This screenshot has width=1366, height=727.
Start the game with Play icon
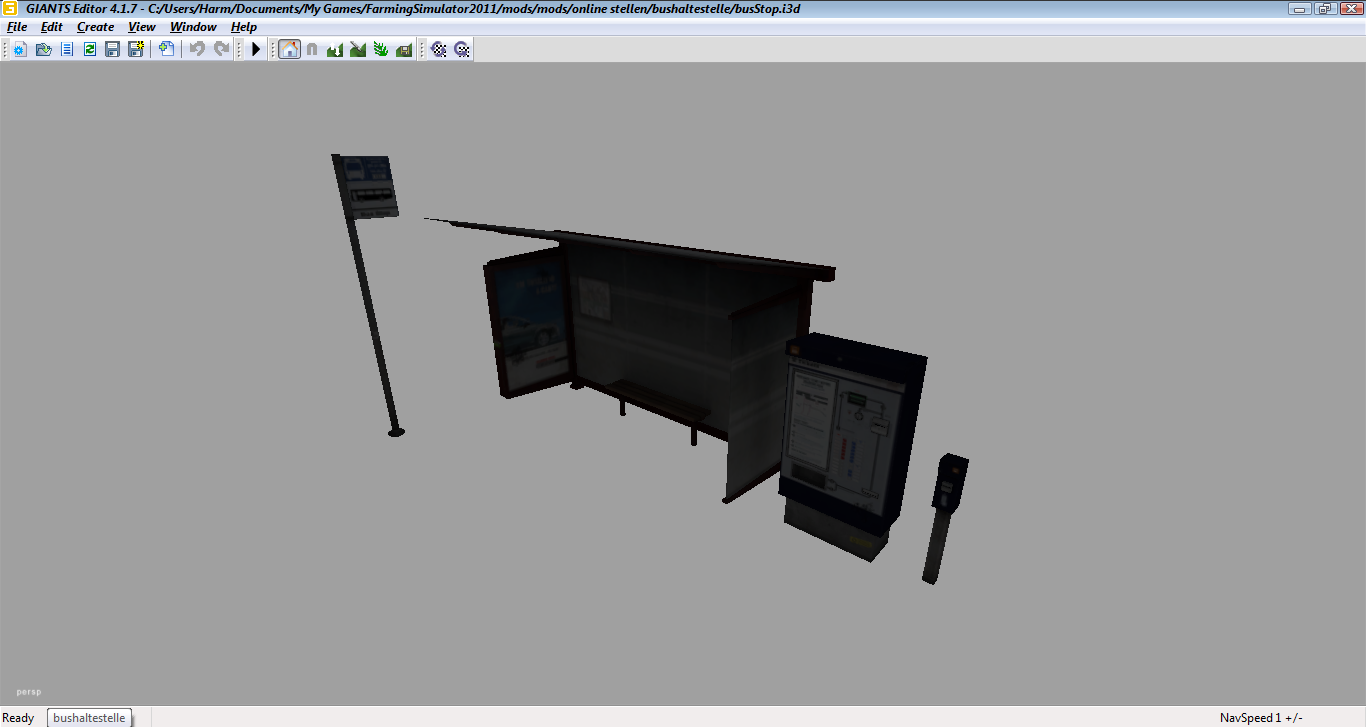pos(256,49)
